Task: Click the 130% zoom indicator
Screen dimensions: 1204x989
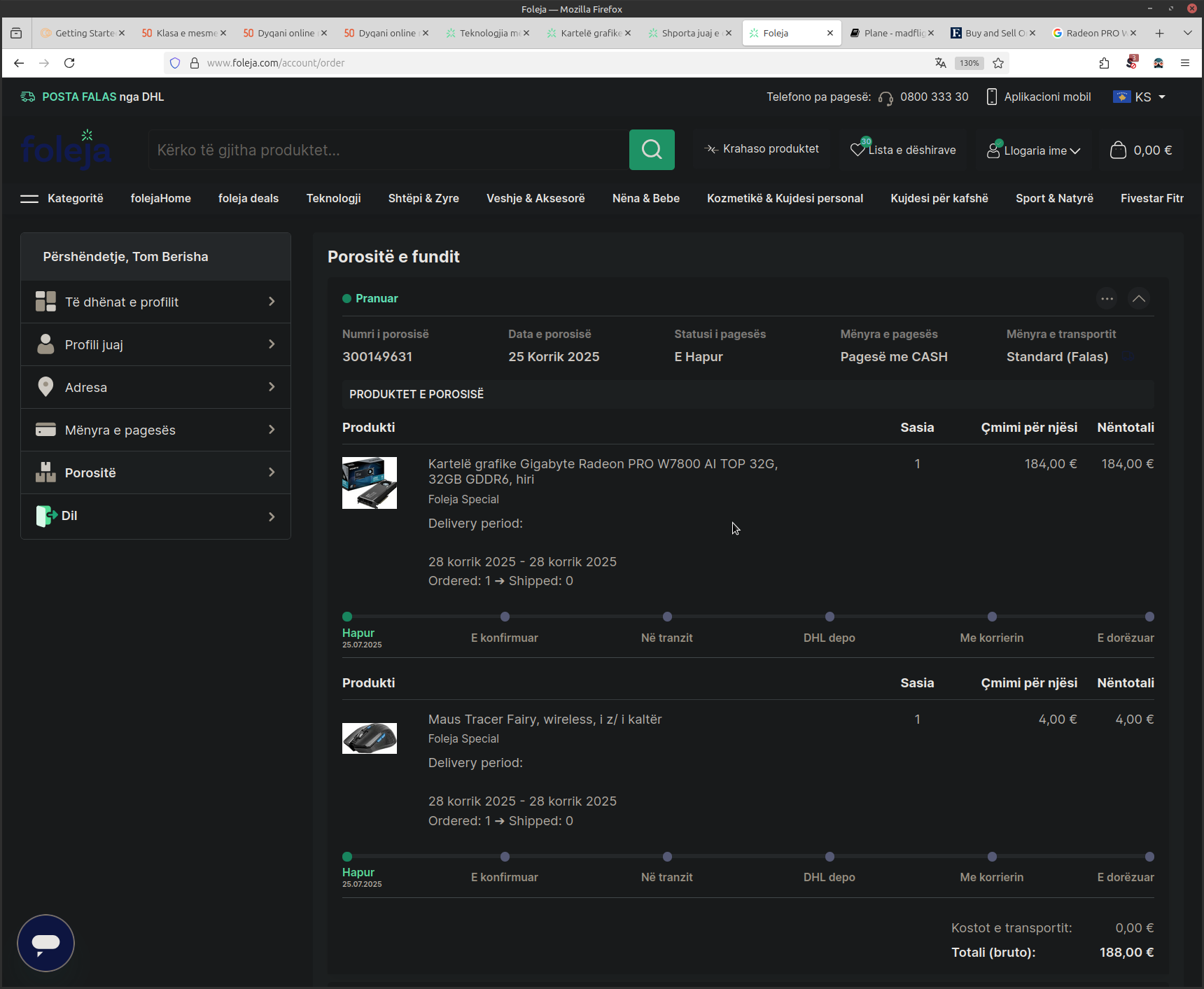Action: click(x=969, y=63)
